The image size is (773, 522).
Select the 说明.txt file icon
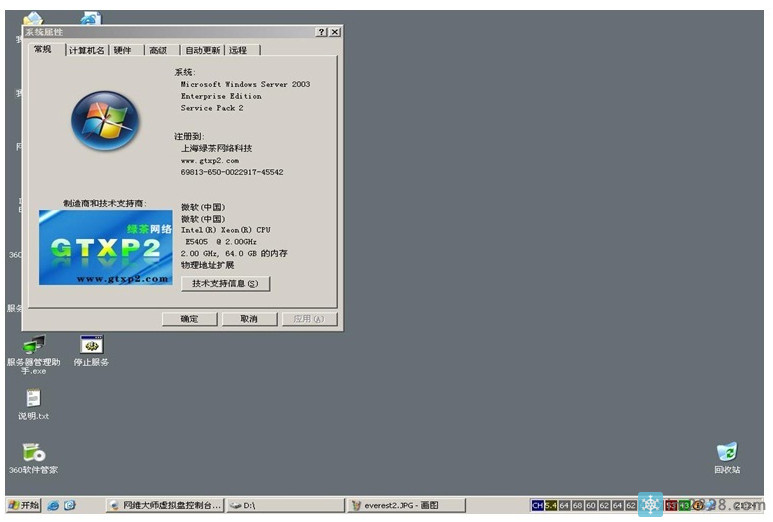click(33, 399)
